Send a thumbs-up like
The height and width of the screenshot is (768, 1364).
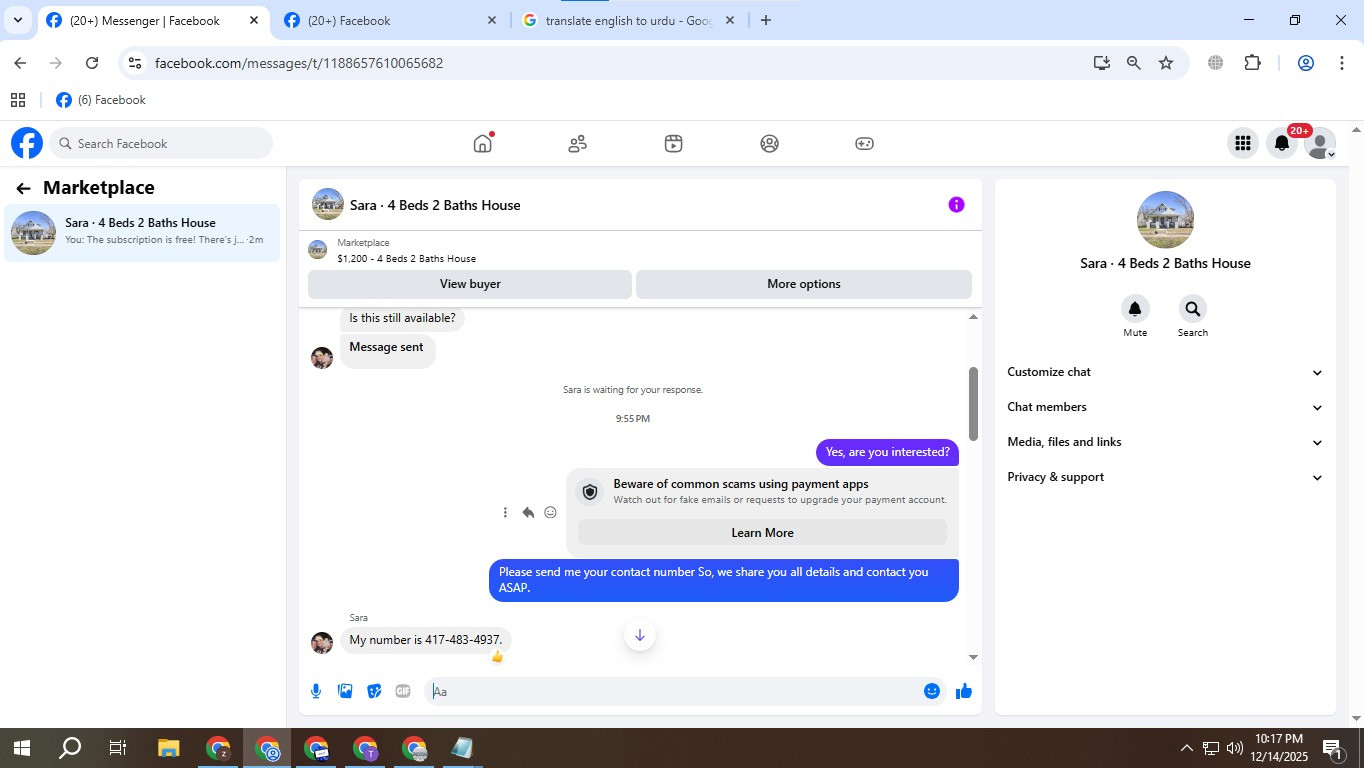tap(964, 691)
